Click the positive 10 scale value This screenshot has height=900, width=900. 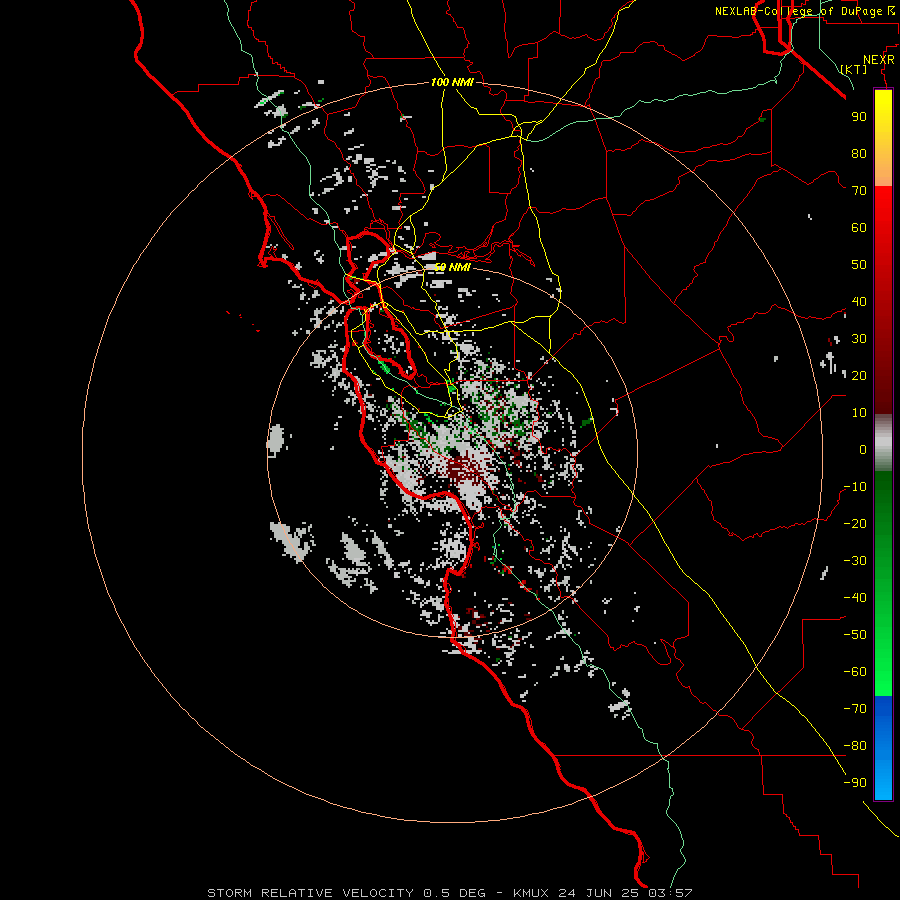(859, 413)
